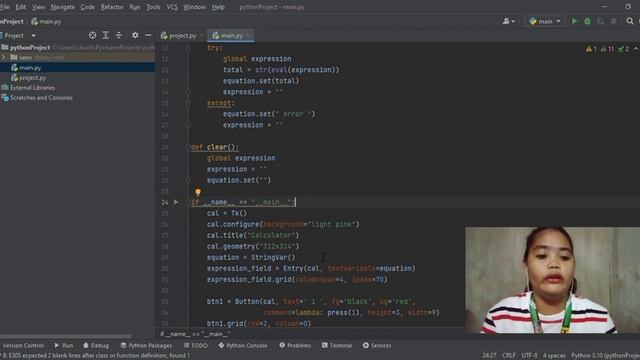
Task: Open the main run configuration dropdown
Action: (x=544, y=21)
